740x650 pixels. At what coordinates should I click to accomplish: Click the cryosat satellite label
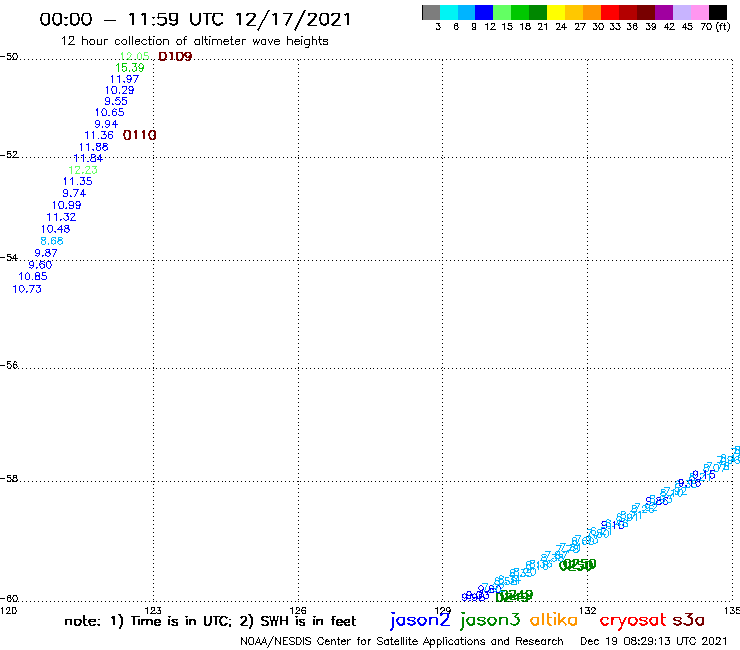[633, 620]
